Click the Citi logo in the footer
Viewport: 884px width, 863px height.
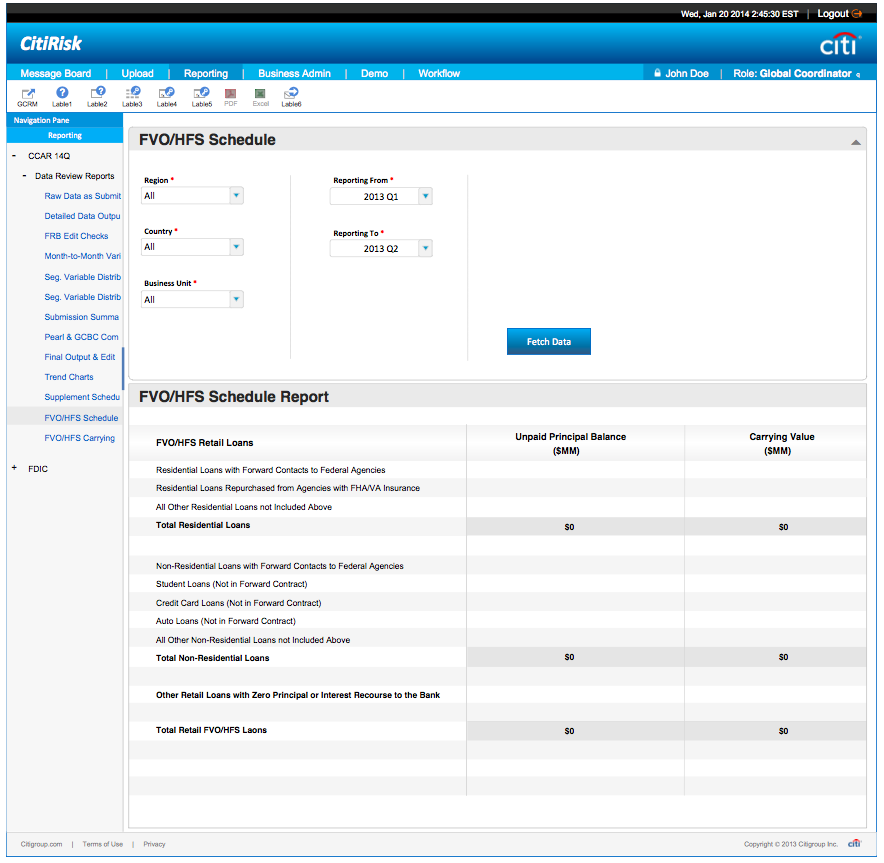(855, 843)
